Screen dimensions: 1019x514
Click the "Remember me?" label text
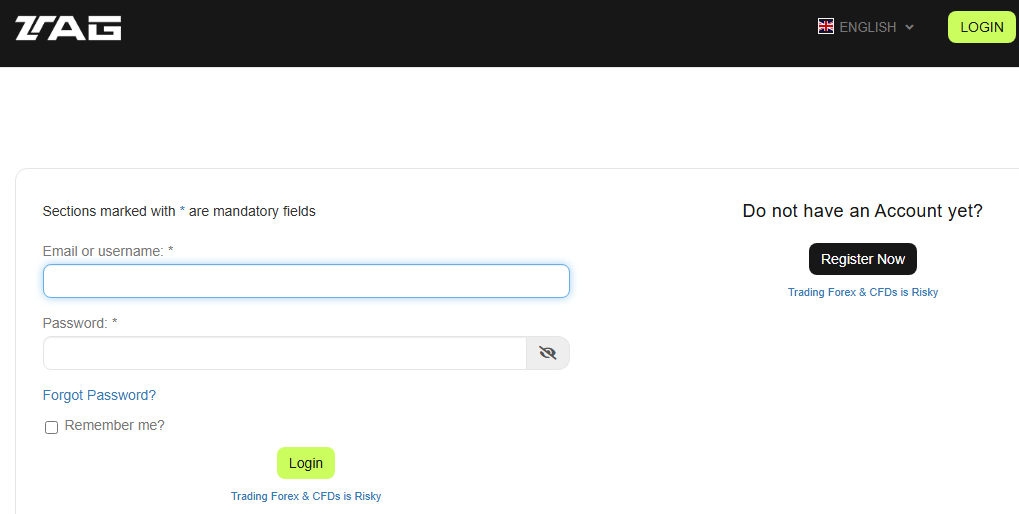(114, 425)
